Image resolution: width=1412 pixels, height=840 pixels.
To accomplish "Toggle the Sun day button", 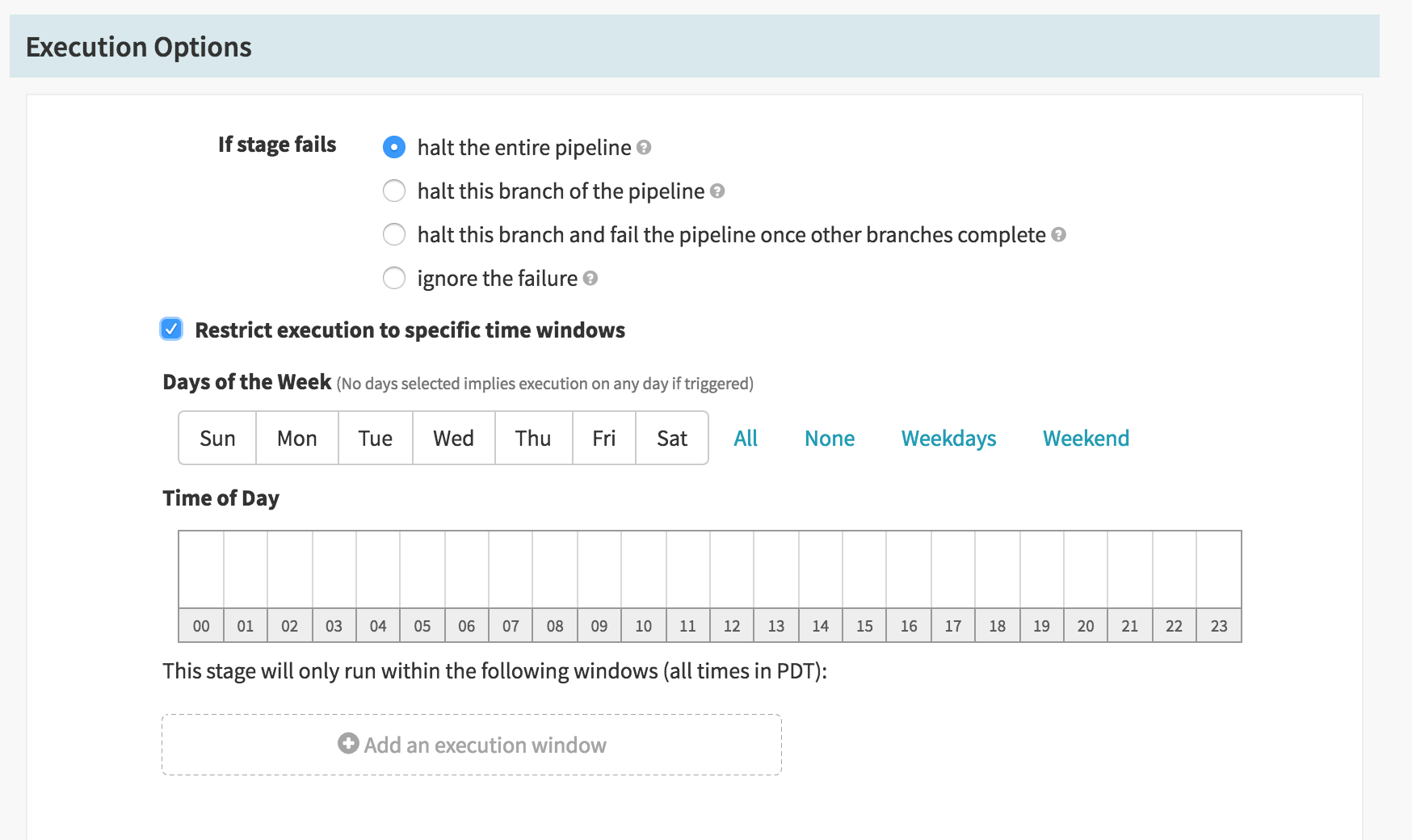I will pos(217,438).
